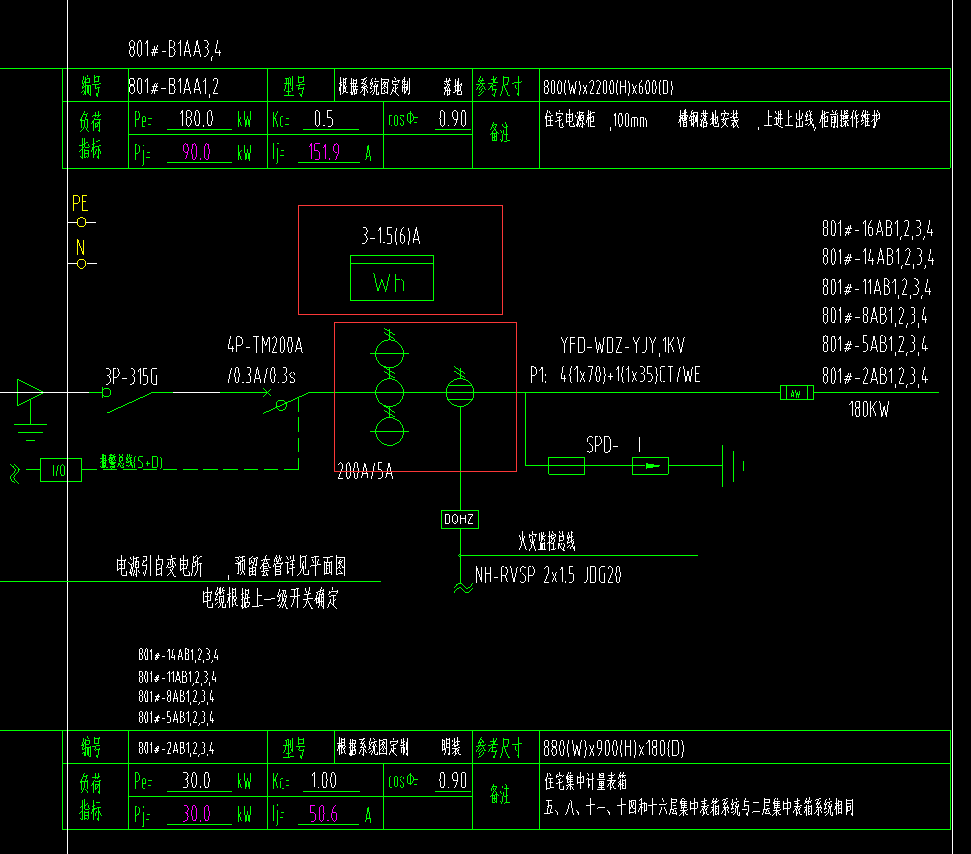Select the 明装 installation text in lower table
This screenshot has width=971, height=854.
click(451, 747)
